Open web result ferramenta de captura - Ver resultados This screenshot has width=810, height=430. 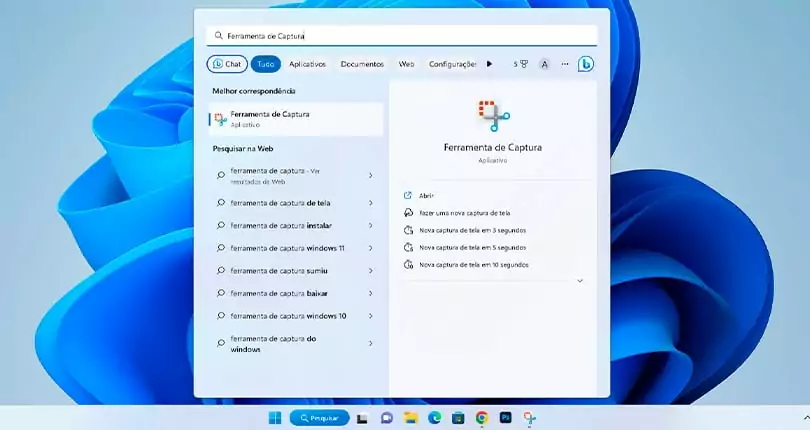296,176
